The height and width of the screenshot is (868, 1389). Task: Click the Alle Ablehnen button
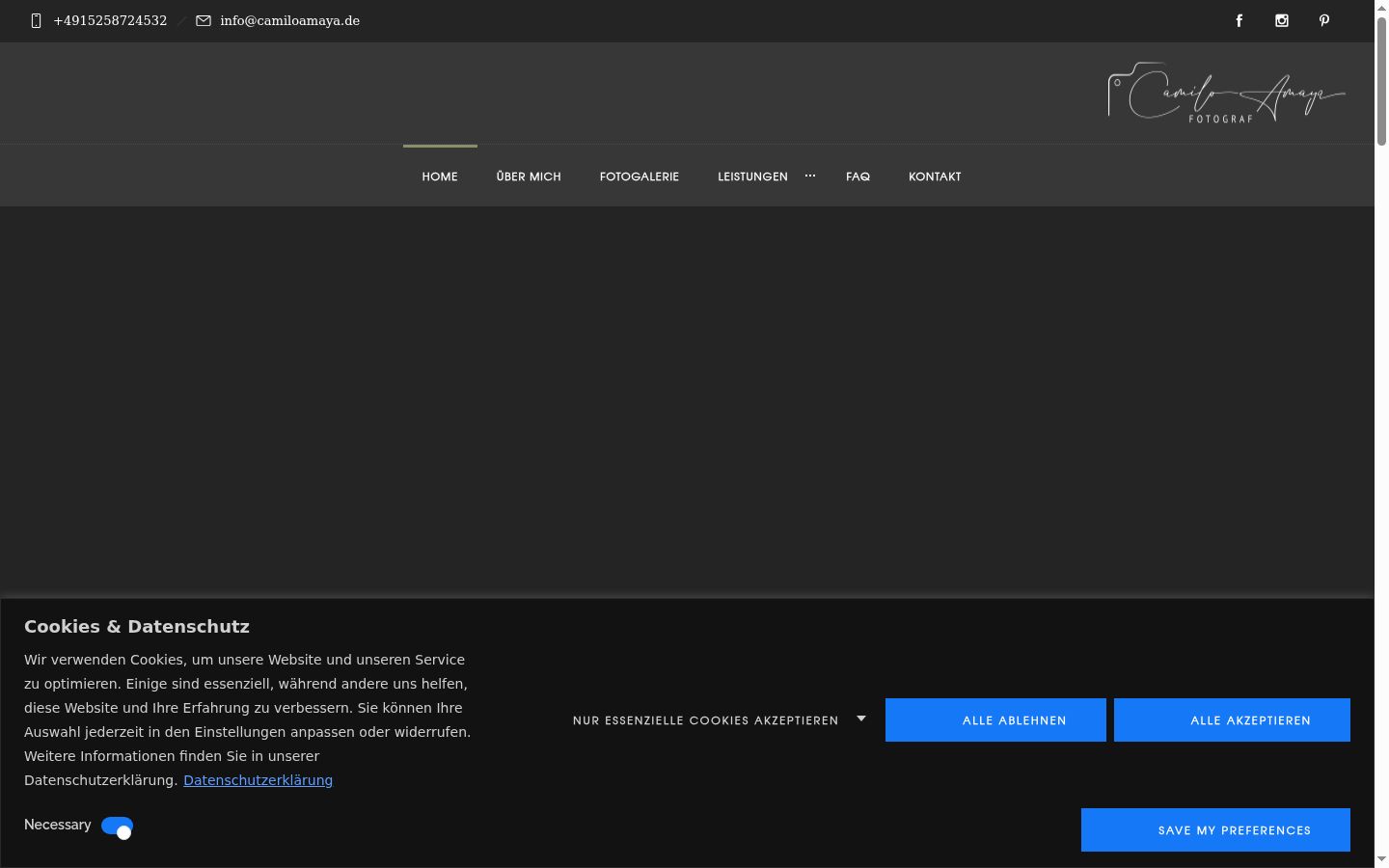[x=995, y=720]
